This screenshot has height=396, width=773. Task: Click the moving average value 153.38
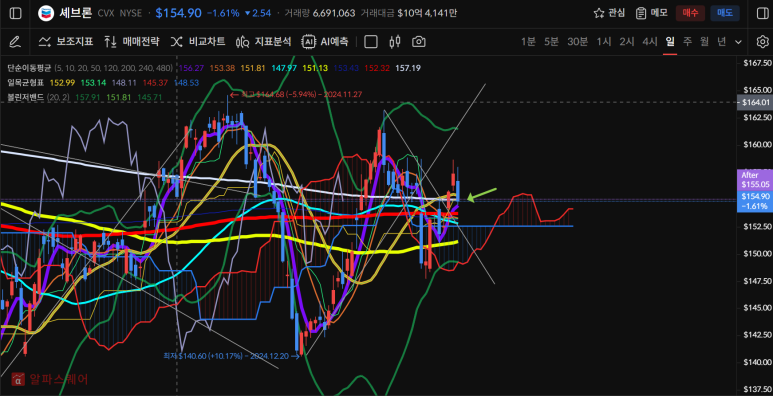(222, 68)
